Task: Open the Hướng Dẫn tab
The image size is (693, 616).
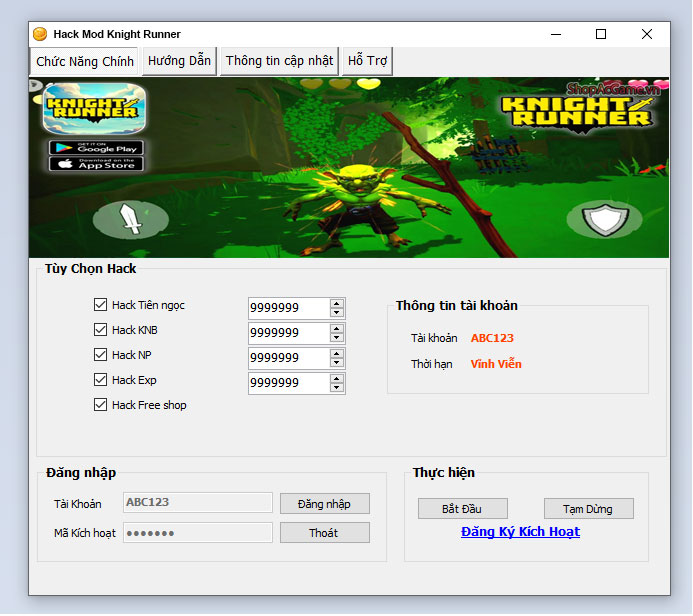Action: point(179,61)
